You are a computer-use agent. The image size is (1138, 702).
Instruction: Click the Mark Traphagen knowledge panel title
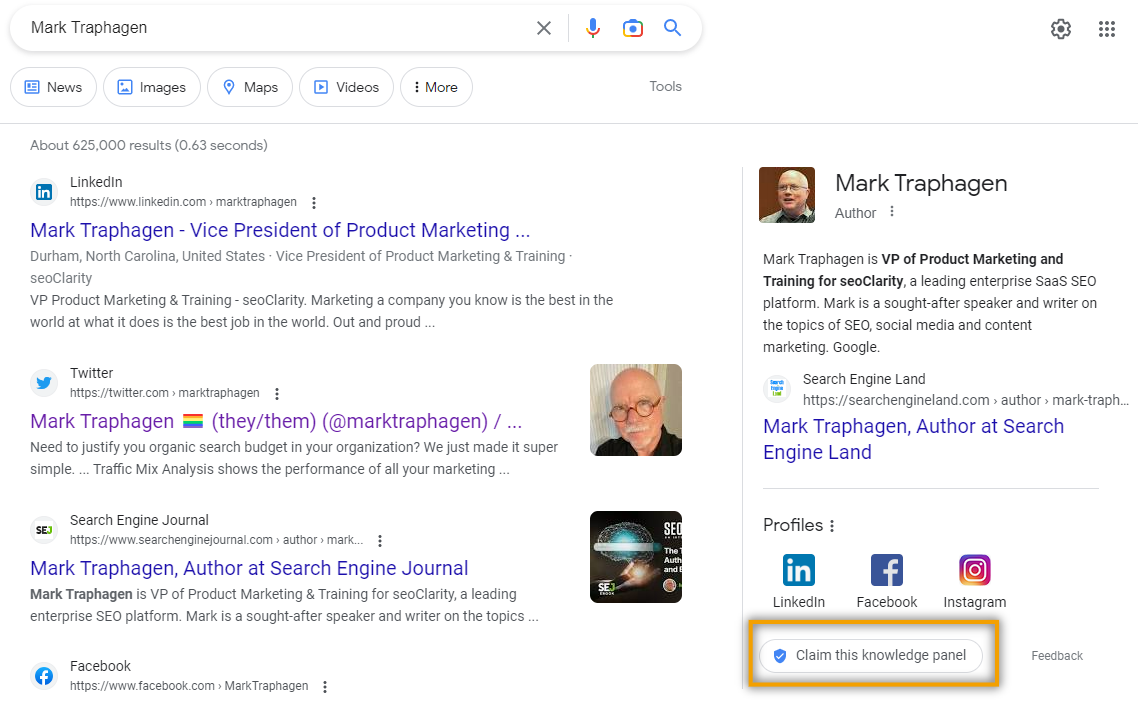(x=921, y=183)
